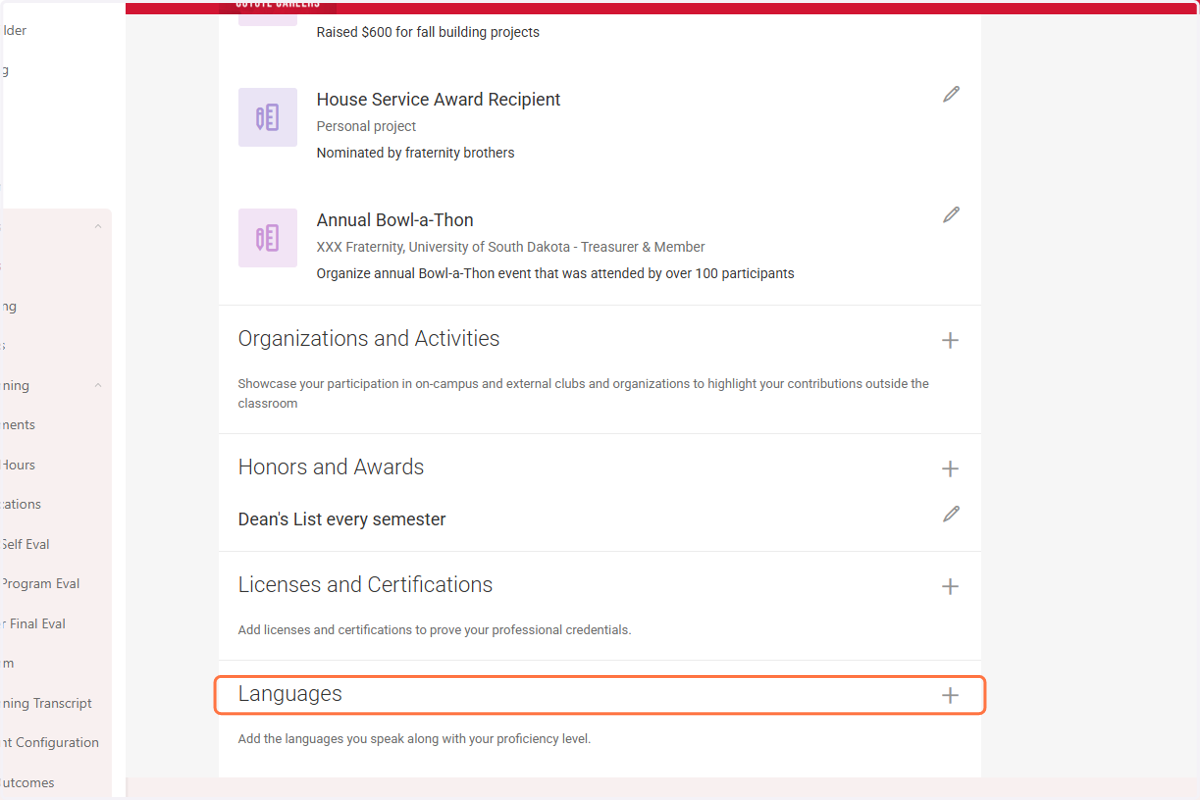Open the Final Eval sidebar item

pyautogui.click(x=33, y=624)
